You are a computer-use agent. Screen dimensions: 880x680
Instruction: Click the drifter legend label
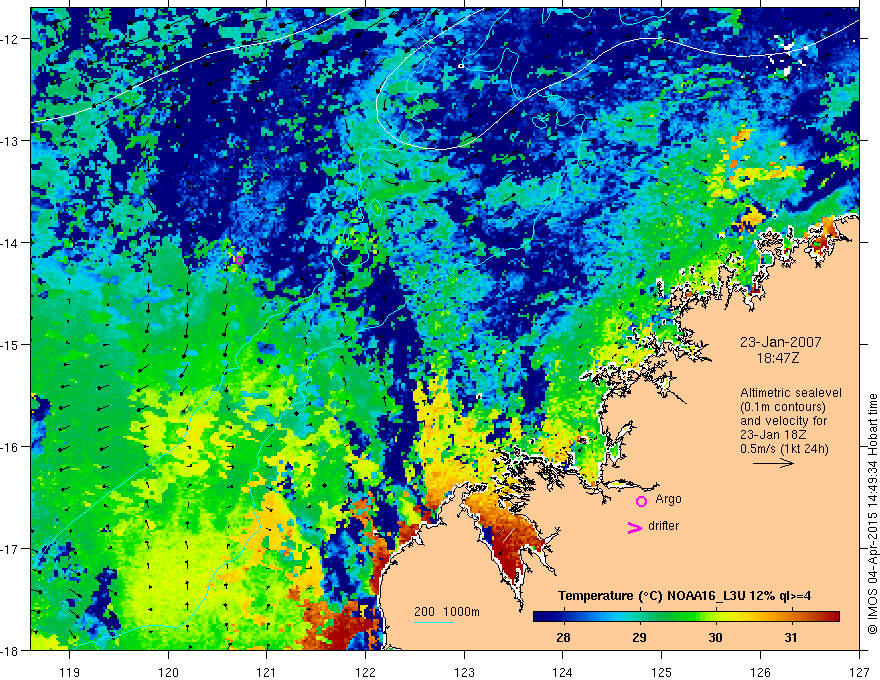click(663, 526)
